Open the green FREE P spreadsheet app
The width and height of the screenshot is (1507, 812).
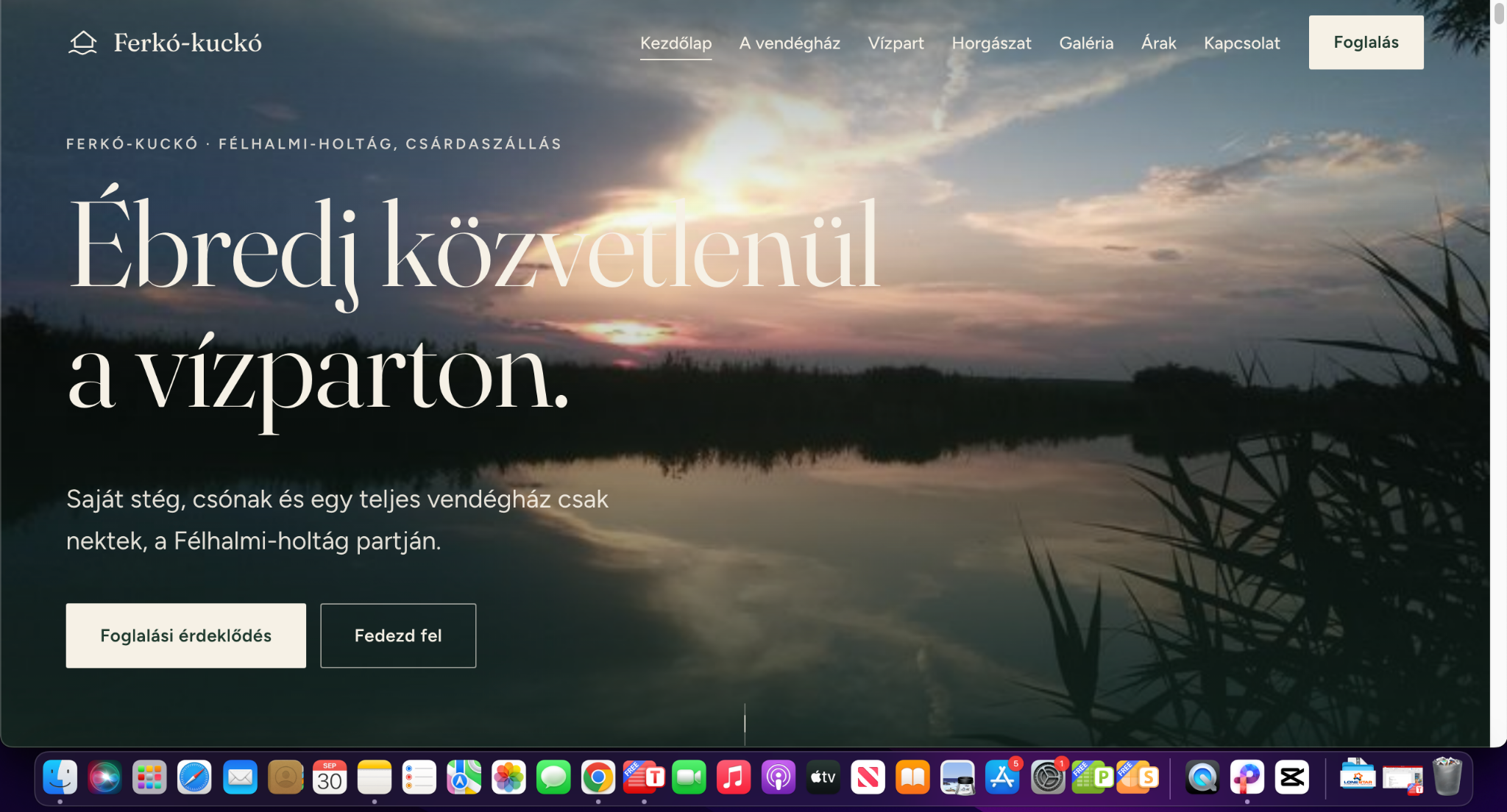tap(1093, 777)
